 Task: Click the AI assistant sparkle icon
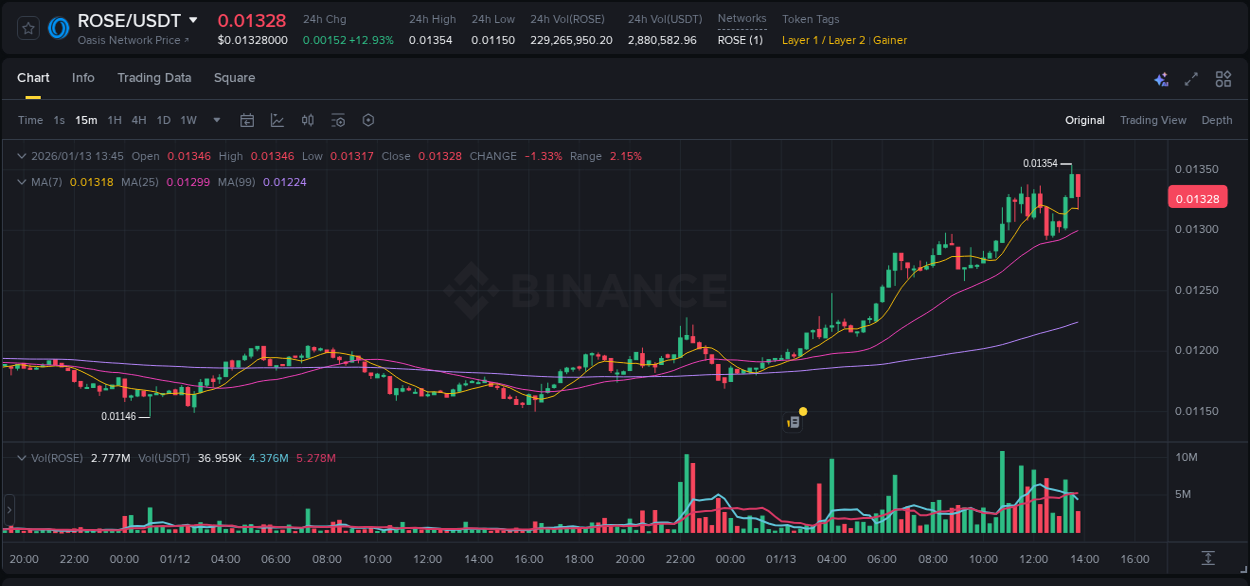(x=1161, y=78)
